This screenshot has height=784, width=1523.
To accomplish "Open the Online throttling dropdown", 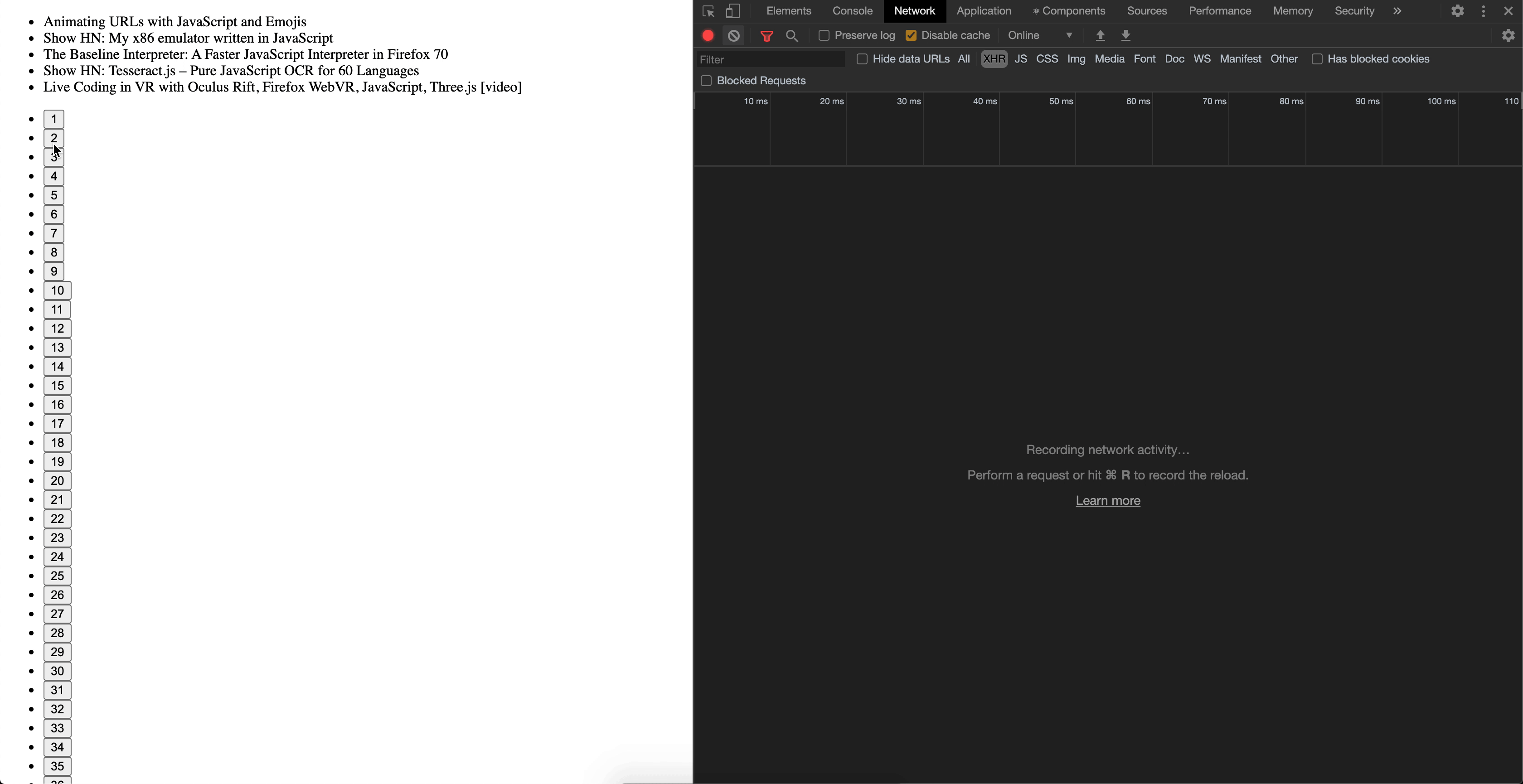I will point(1039,35).
